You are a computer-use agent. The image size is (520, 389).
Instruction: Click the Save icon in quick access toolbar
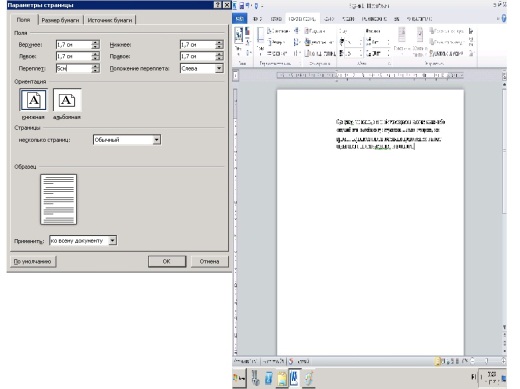tap(242, 6)
